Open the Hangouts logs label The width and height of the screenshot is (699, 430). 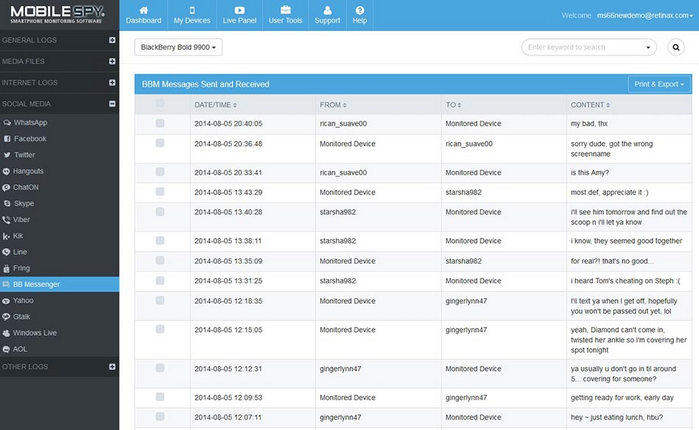coord(28,171)
